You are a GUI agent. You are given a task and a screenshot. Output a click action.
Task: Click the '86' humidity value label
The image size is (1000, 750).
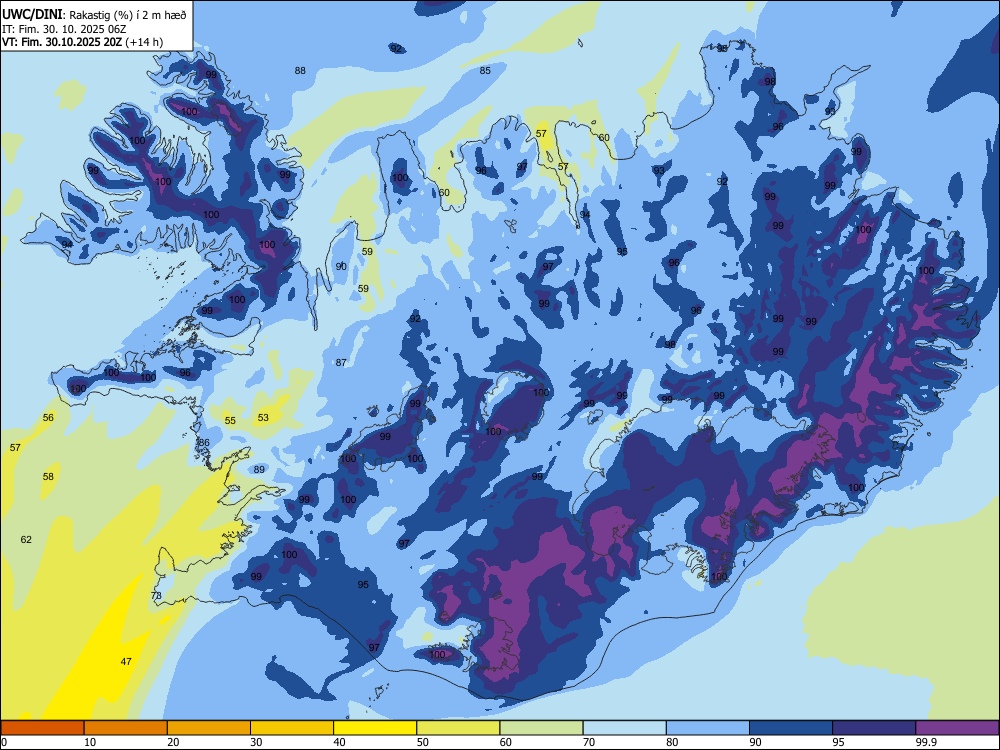pos(204,443)
